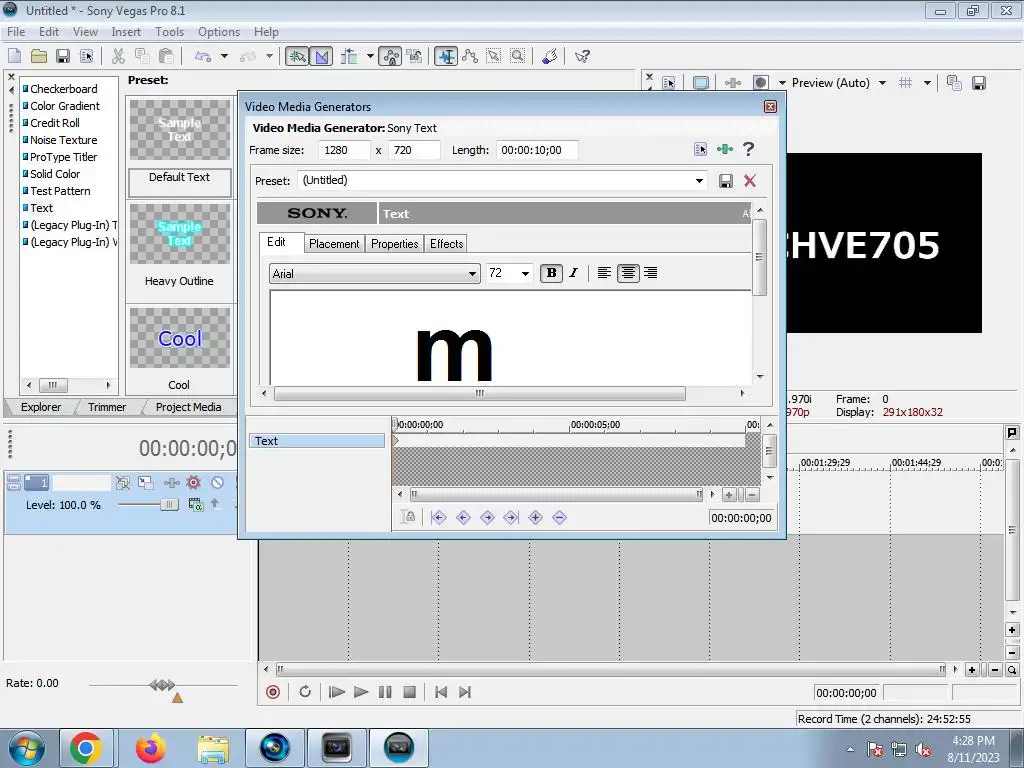1024x768 pixels.
Task: Toggle Sync Cursor lock in keyframe controller
Action: [408, 518]
